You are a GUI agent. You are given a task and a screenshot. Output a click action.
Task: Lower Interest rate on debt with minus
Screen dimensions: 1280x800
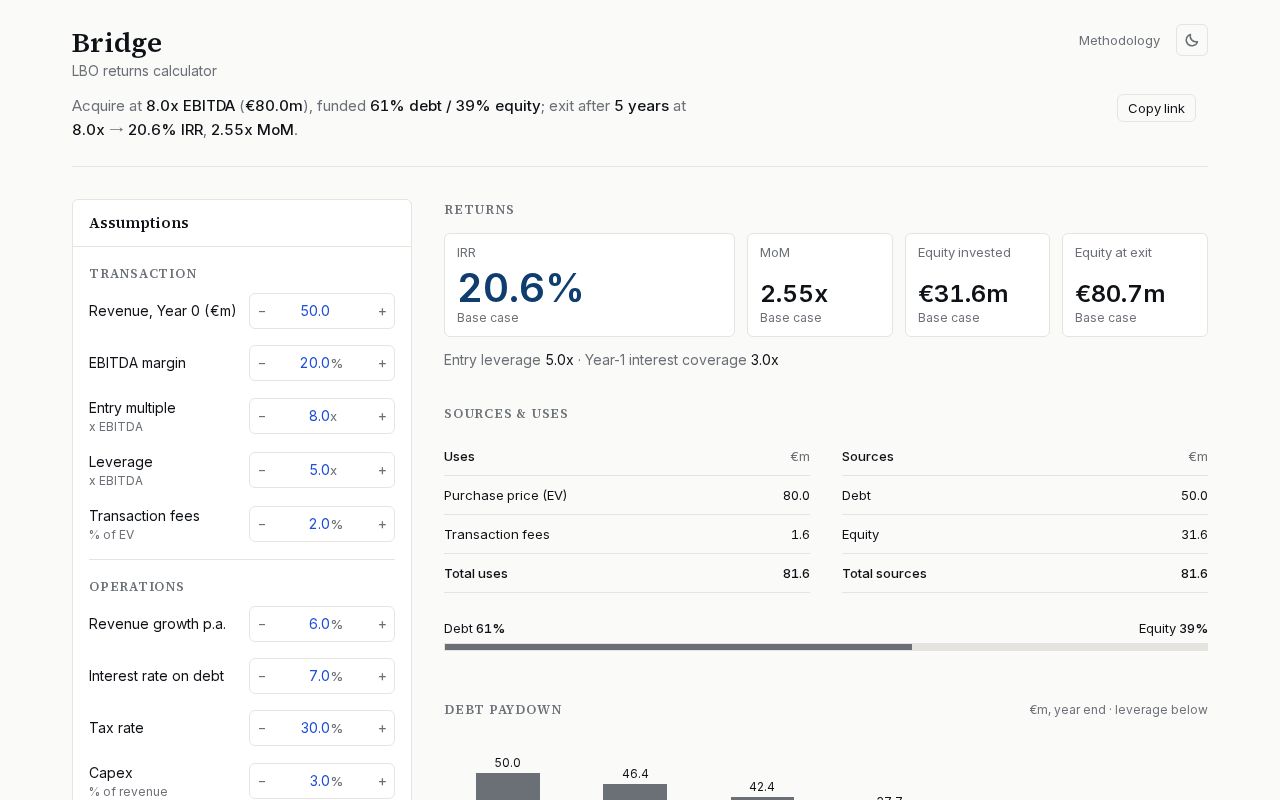262,676
